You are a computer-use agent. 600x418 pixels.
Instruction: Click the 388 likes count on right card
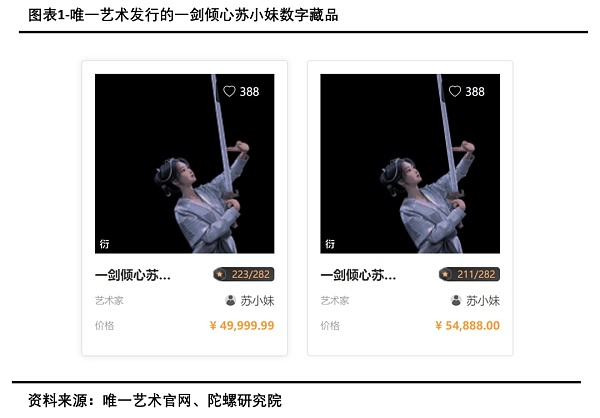[475, 92]
